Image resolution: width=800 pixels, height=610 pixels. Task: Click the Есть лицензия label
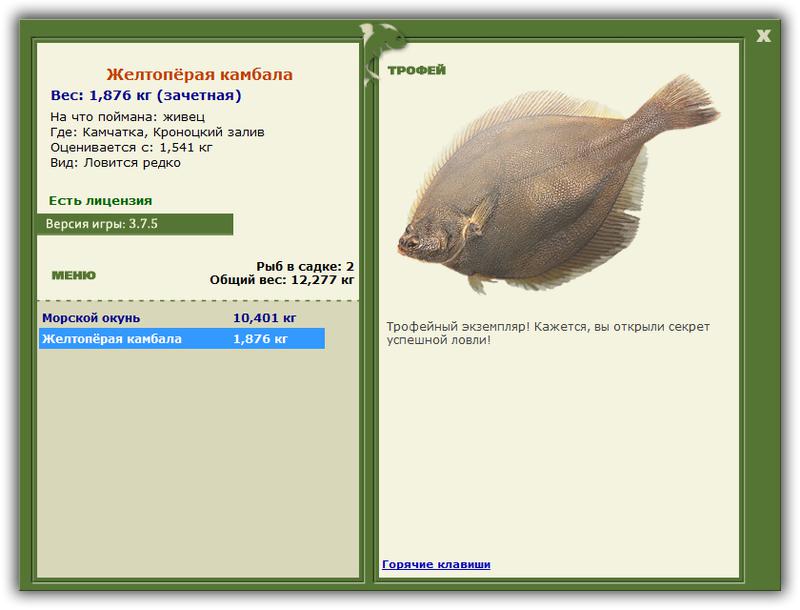pyautogui.click(x=101, y=200)
